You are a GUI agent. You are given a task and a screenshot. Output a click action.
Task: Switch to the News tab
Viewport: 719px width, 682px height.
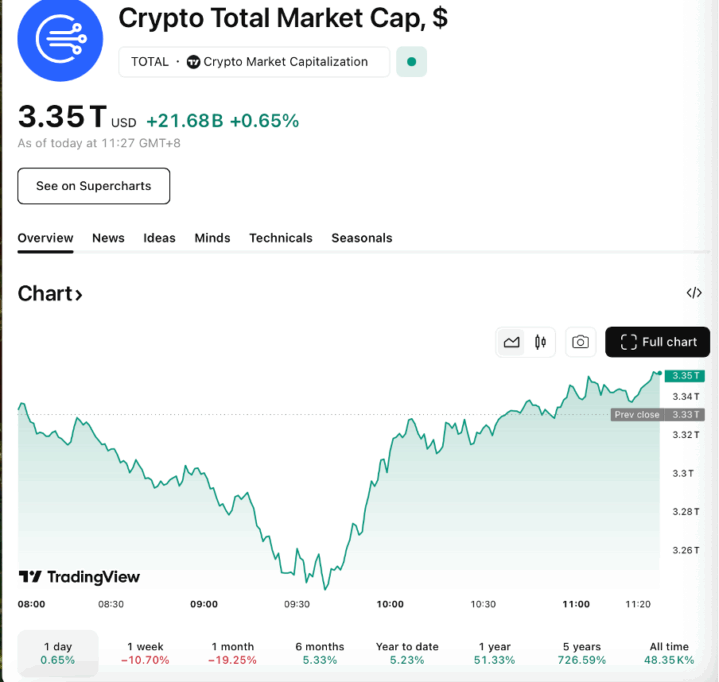[x=108, y=238]
